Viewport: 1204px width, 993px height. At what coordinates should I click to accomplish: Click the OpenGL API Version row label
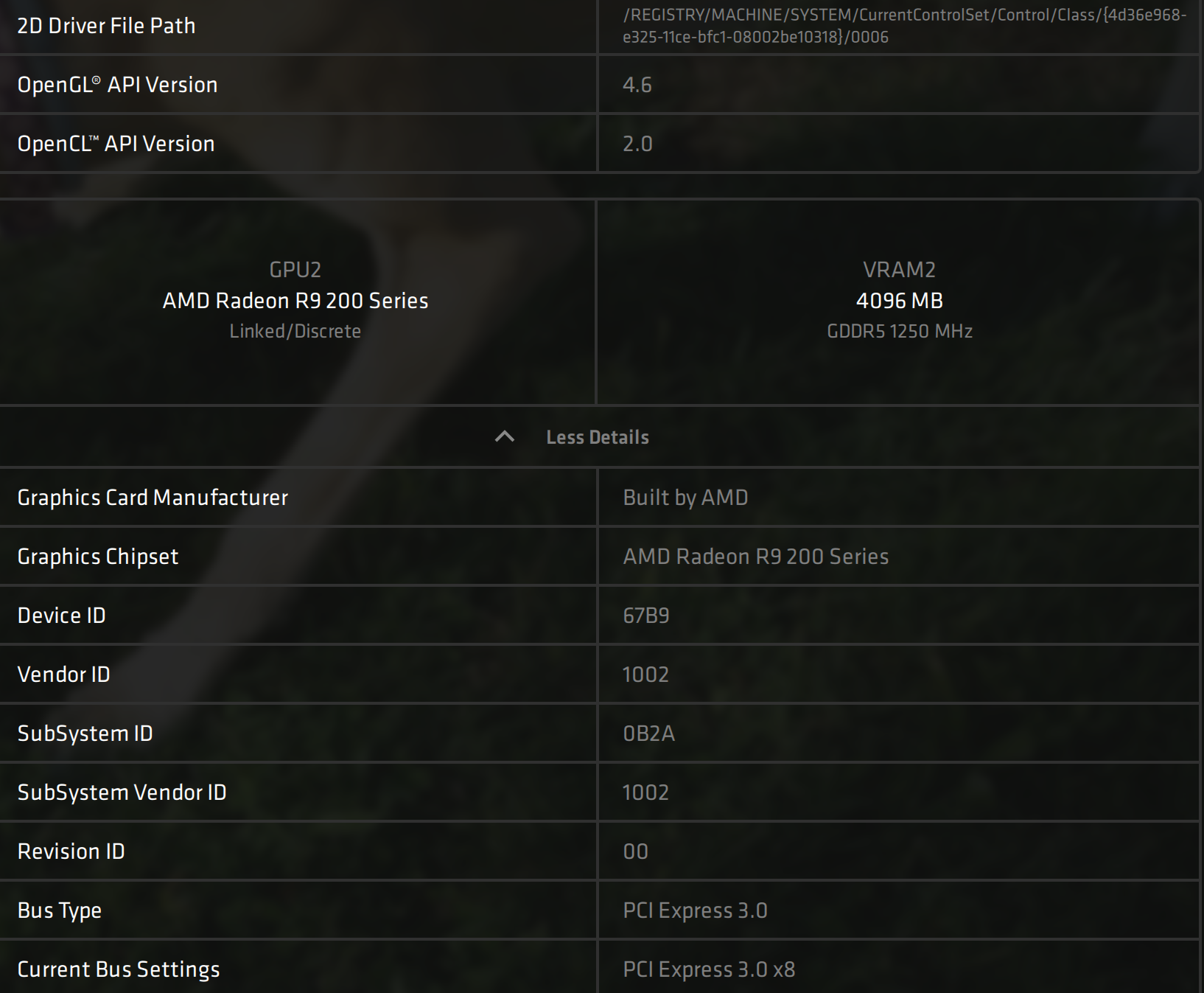[117, 85]
